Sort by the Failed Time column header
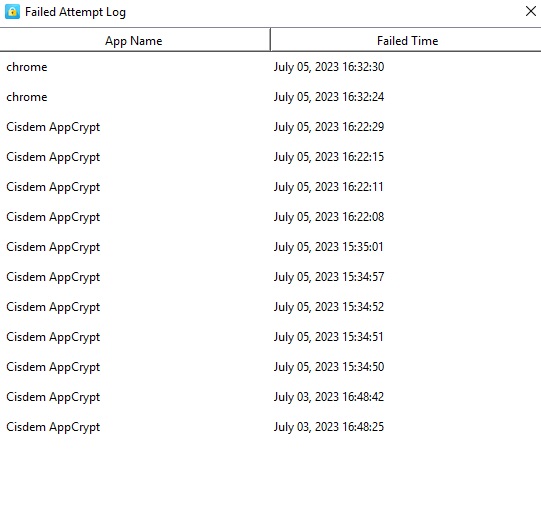 [x=406, y=40]
